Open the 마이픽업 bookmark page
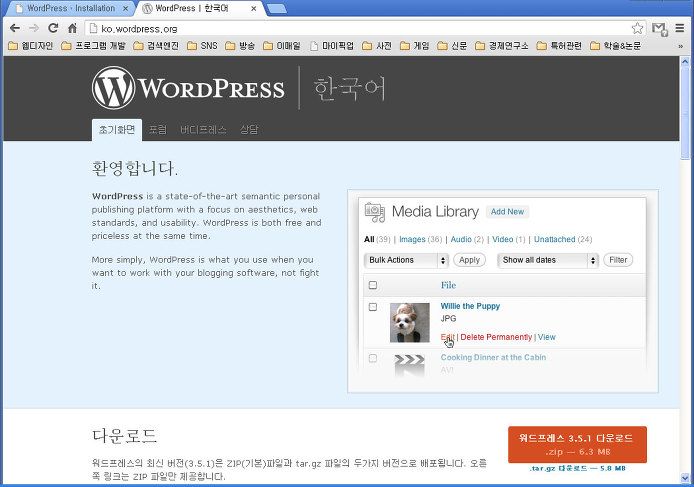Viewport: 694px width, 487px height. [332, 46]
